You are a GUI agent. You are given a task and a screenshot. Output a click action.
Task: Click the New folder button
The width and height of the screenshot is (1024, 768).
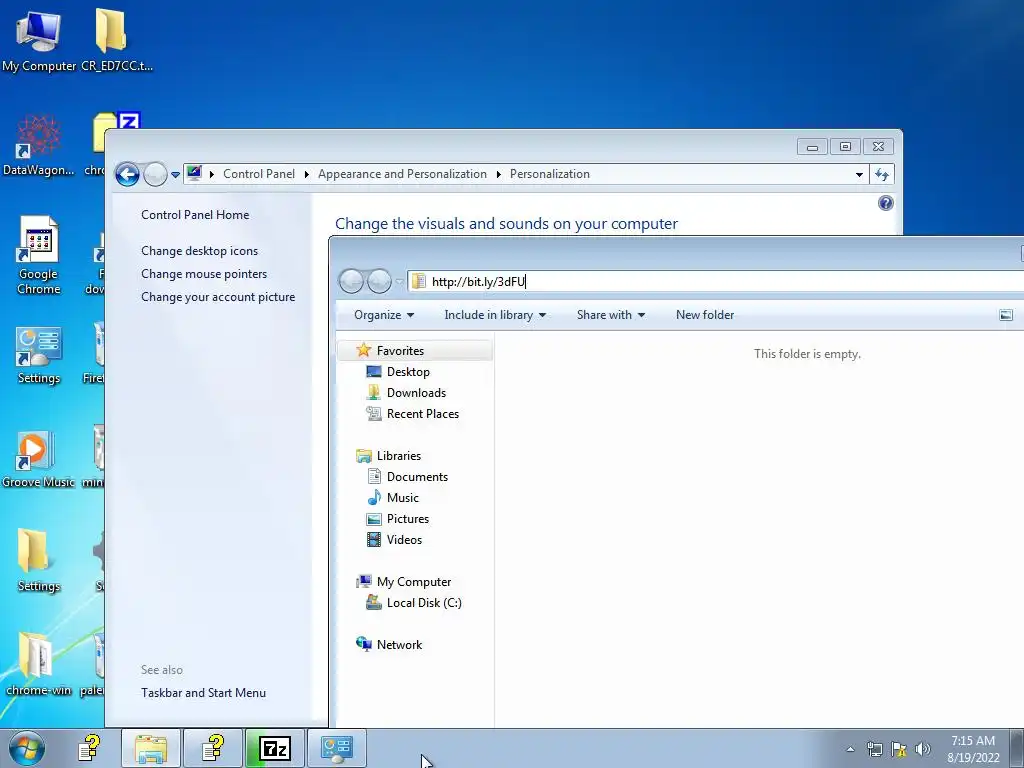point(705,315)
